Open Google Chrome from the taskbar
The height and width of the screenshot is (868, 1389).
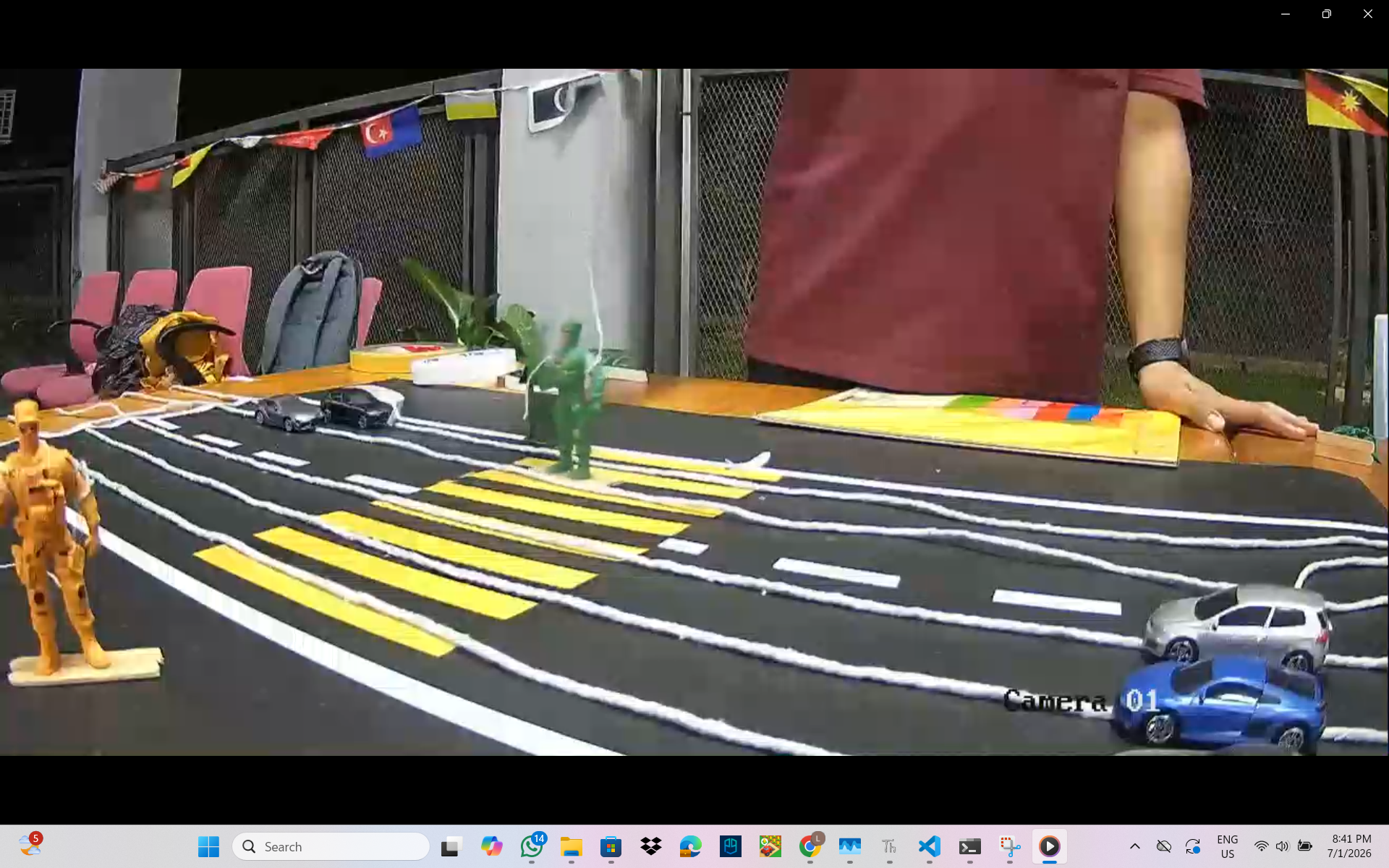point(810,846)
